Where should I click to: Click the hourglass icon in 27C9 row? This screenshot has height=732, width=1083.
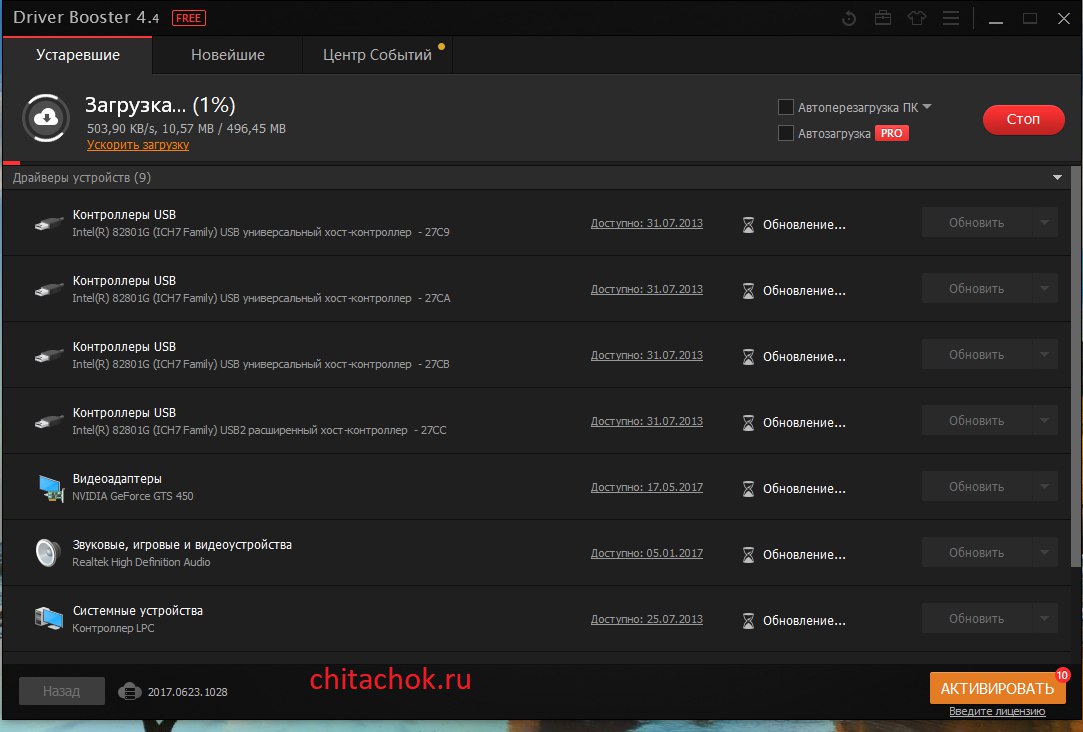[748, 224]
